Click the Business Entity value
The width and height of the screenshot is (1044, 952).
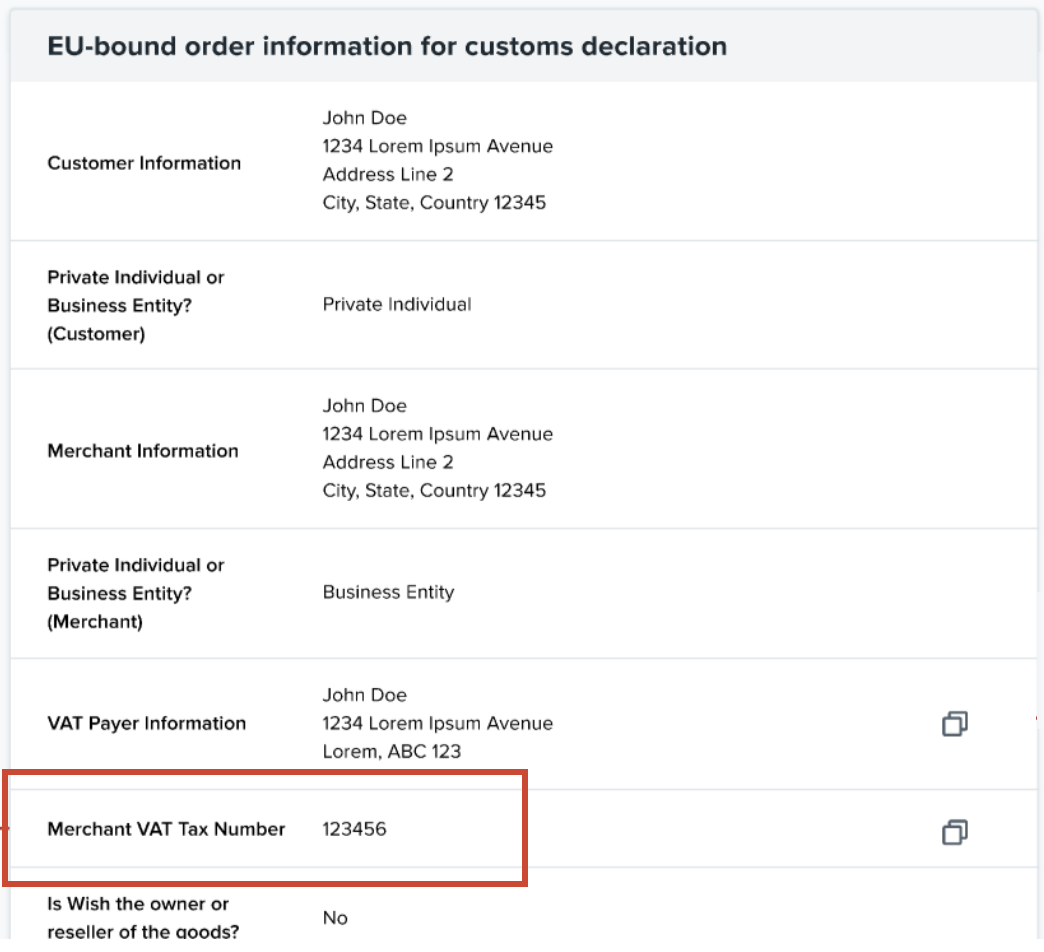pyautogui.click(x=388, y=592)
